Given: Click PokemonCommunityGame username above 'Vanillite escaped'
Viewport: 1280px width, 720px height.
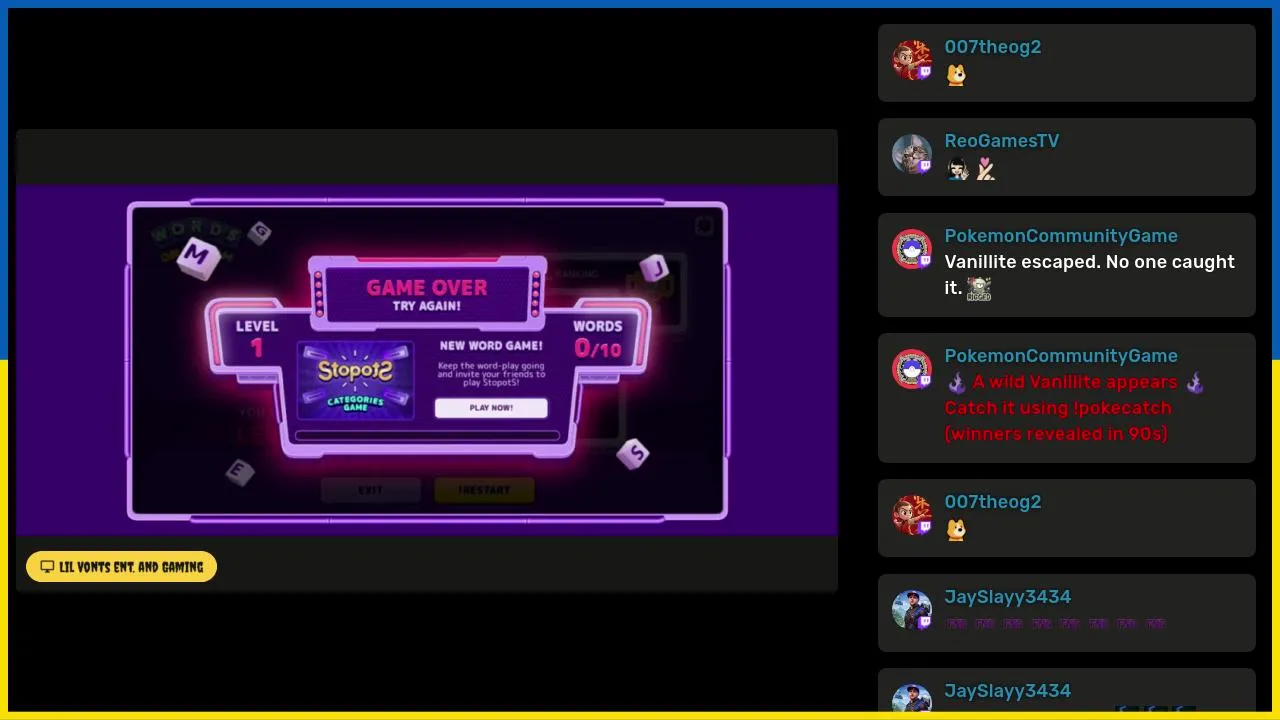Looking at the screenshot, I should click(1061, 236).
